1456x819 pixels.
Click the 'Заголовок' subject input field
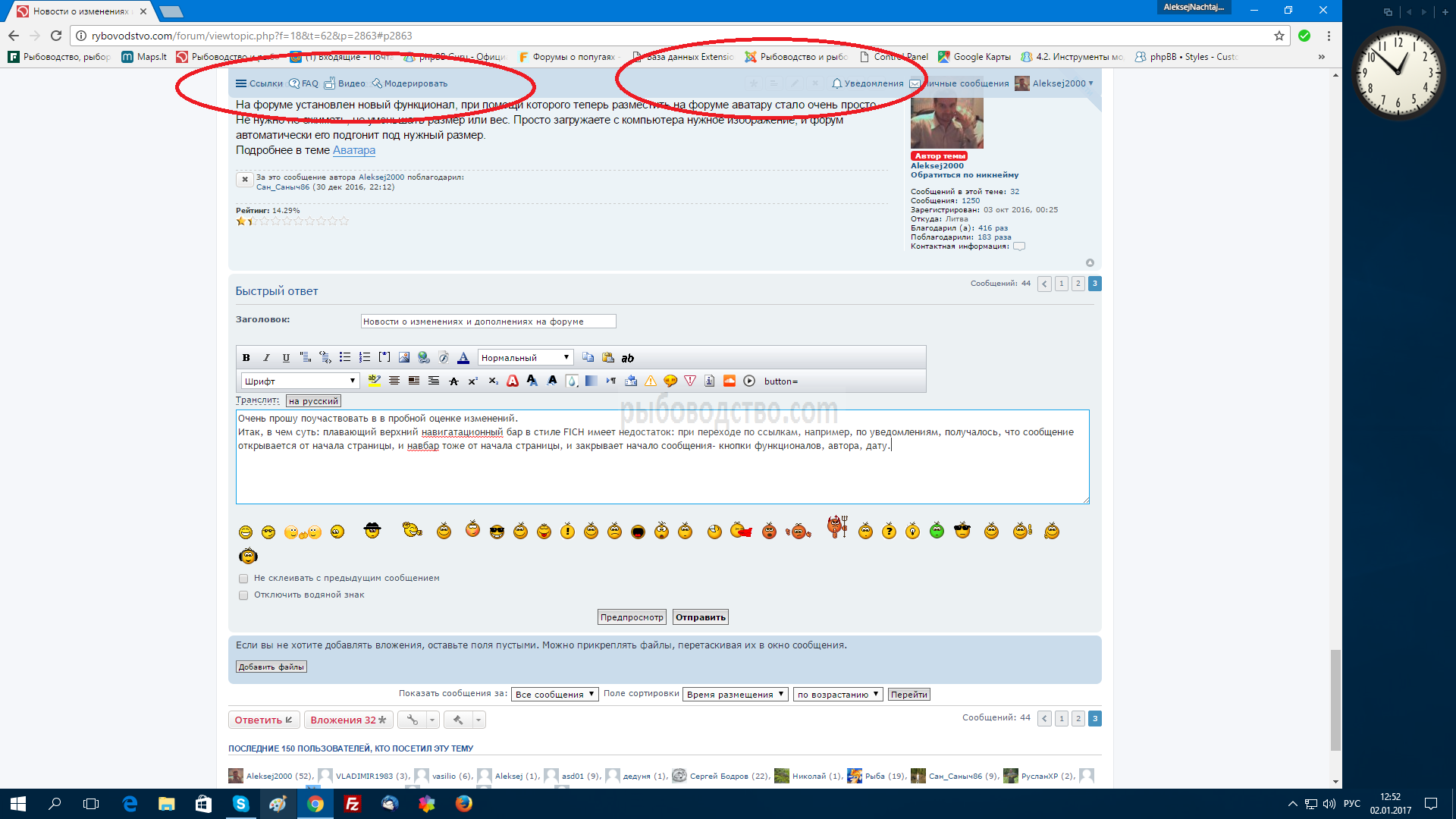(488, 322)
